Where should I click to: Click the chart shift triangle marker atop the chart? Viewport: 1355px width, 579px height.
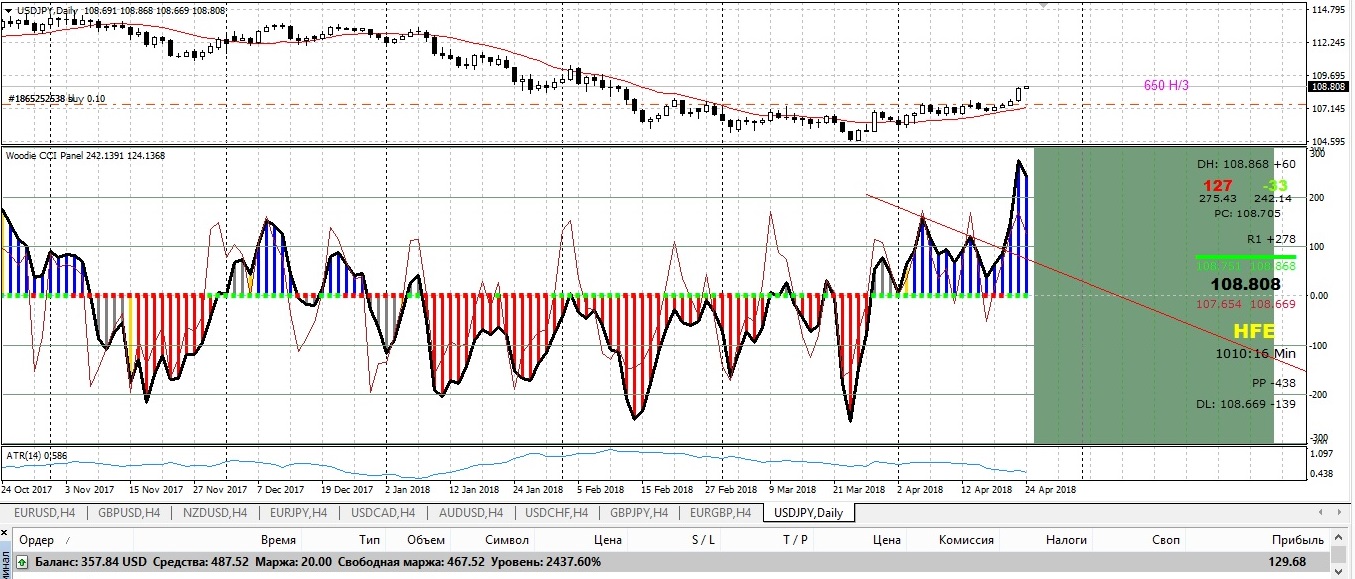1045,5
